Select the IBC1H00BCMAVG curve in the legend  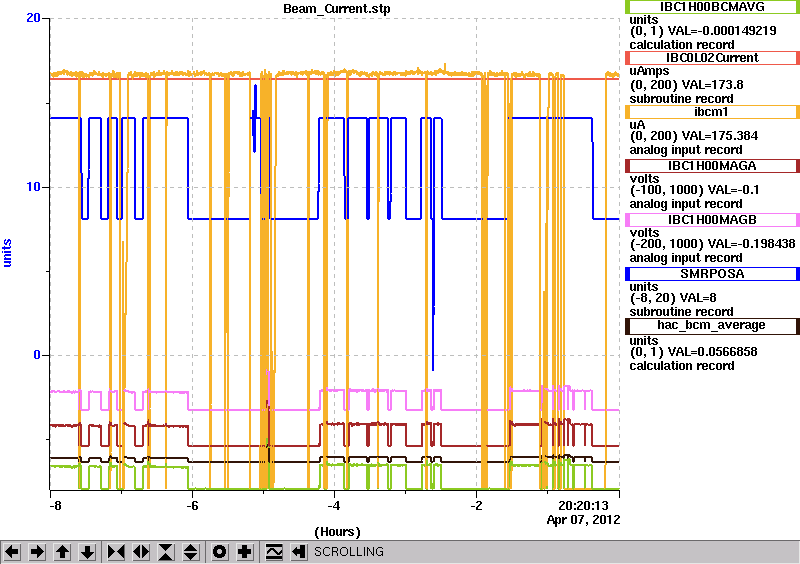click(712, 7)
